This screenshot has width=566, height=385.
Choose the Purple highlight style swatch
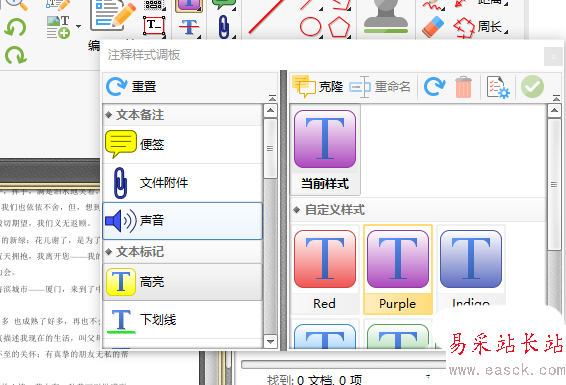398,270
